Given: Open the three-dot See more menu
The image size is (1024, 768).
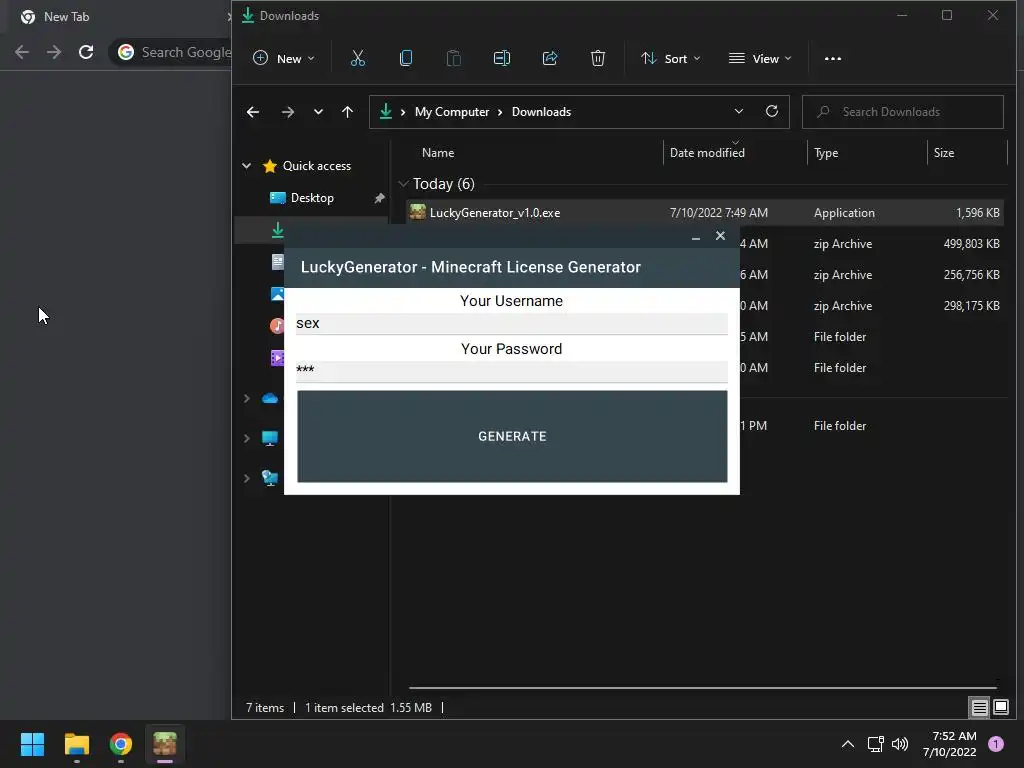Looking at the screenshot, I should click(833, 58).
